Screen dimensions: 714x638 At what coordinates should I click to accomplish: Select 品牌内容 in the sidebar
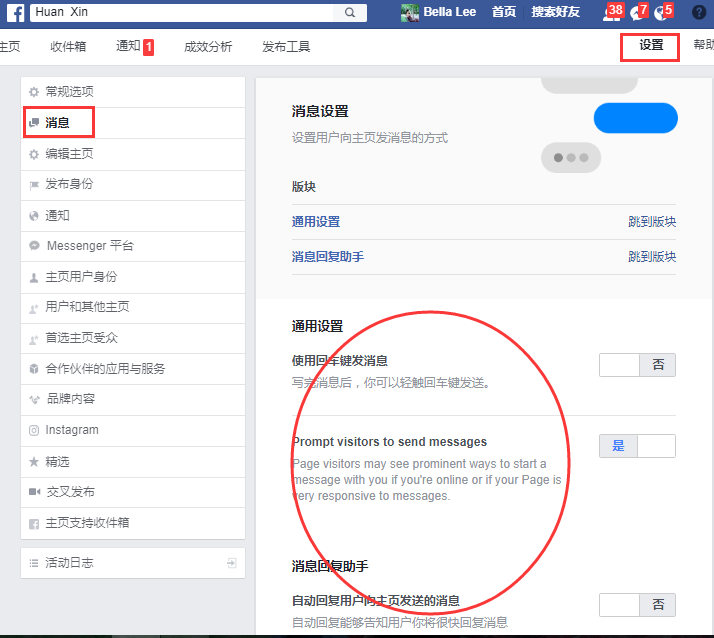click(x=133, y=400)
